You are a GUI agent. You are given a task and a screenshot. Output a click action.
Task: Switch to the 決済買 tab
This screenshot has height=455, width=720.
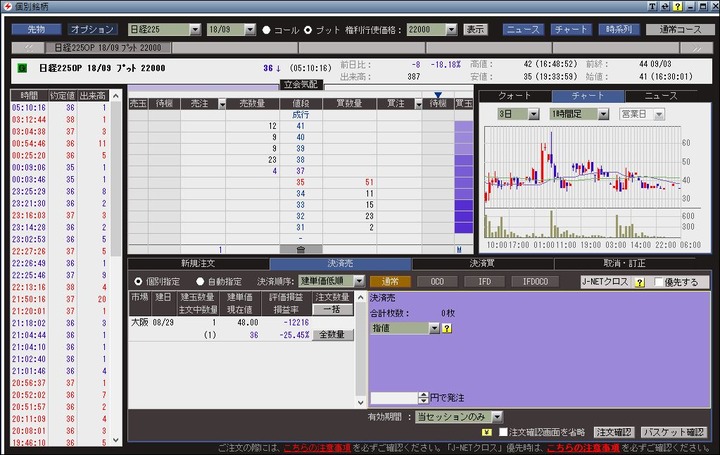coord(483,264)
